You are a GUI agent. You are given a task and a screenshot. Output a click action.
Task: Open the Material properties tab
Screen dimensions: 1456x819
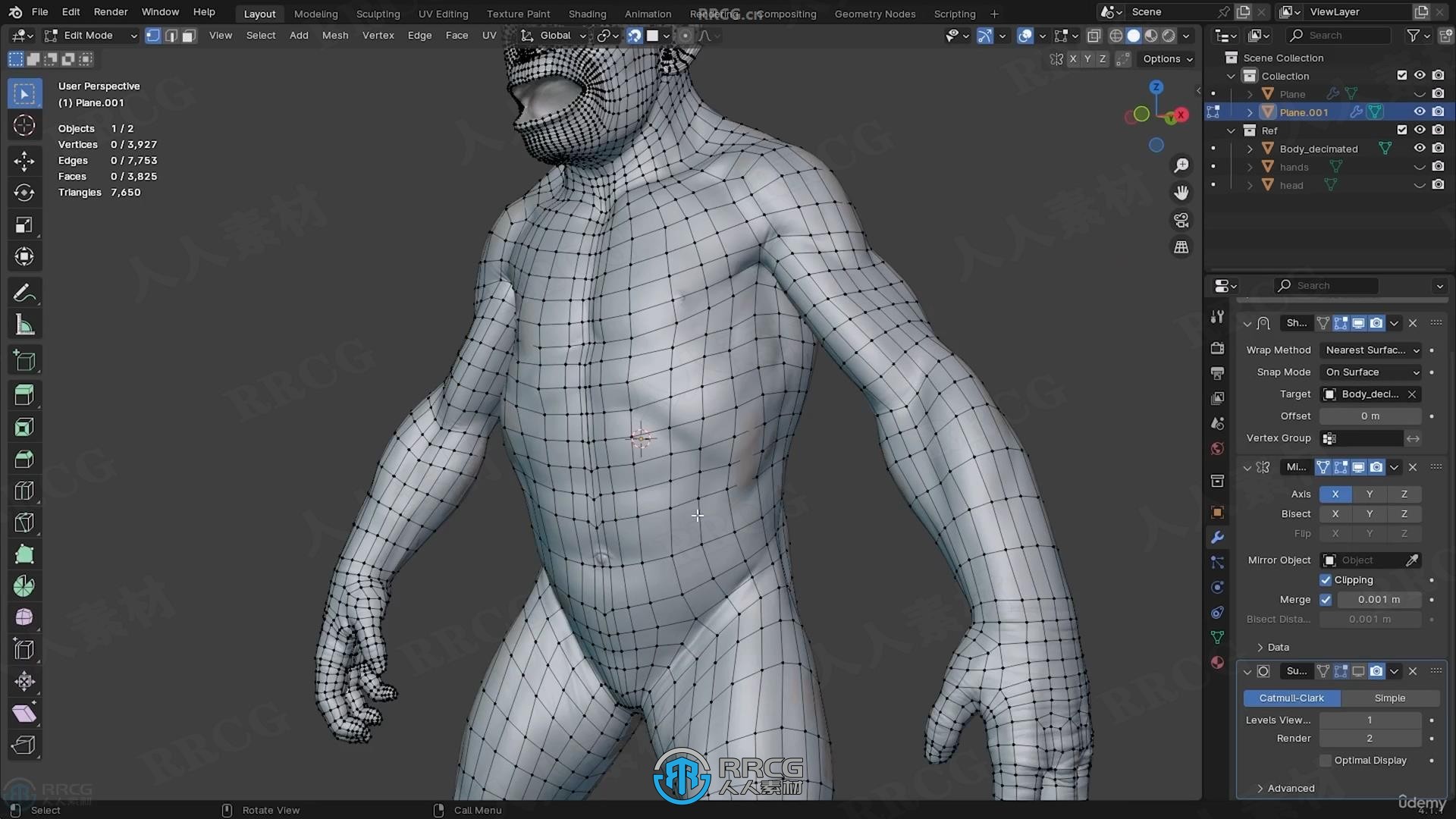click(1217, 662)
